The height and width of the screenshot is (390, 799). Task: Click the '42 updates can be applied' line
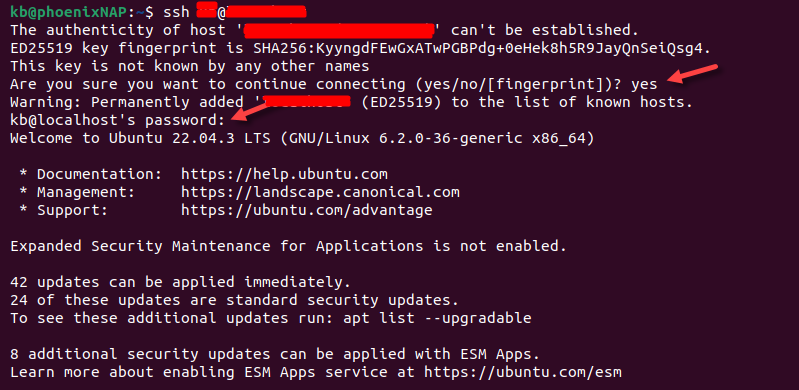coord(181,282)
